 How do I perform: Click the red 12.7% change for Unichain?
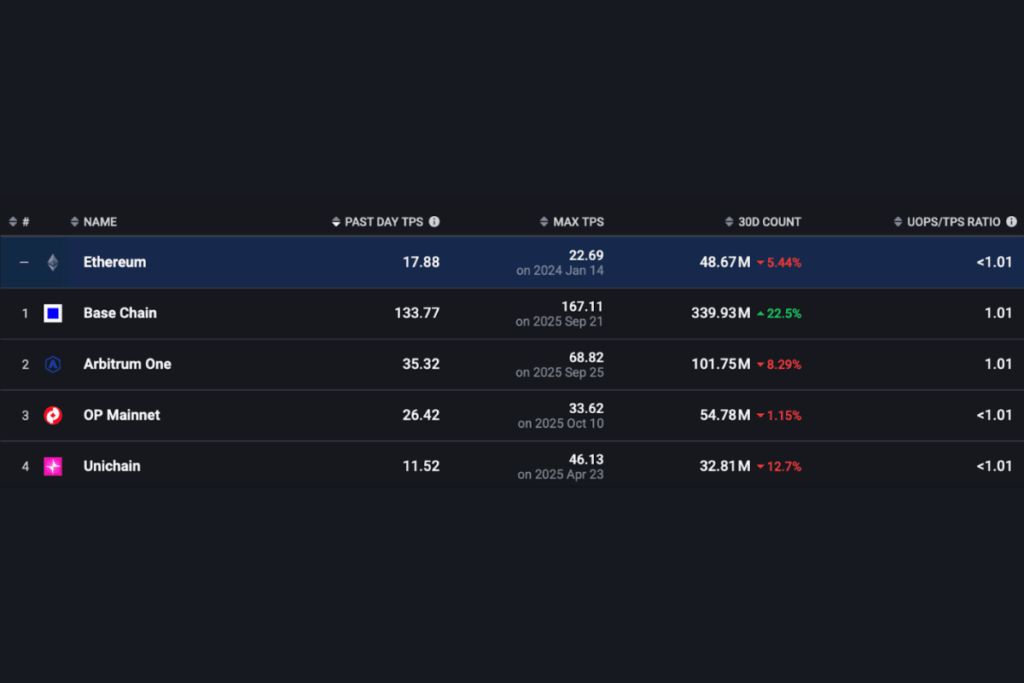(779, 466)
